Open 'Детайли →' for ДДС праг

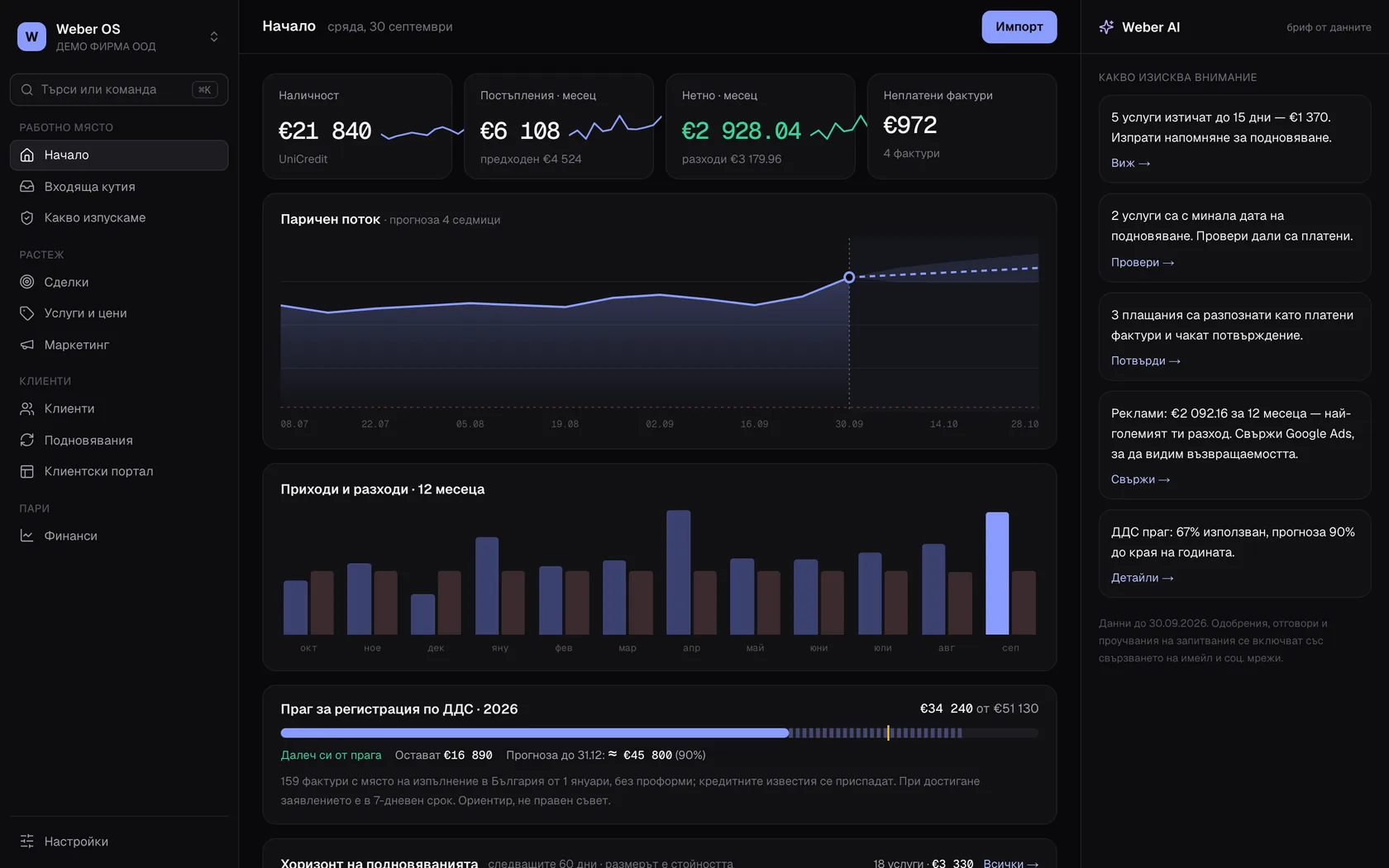[x=1142, y=578]
